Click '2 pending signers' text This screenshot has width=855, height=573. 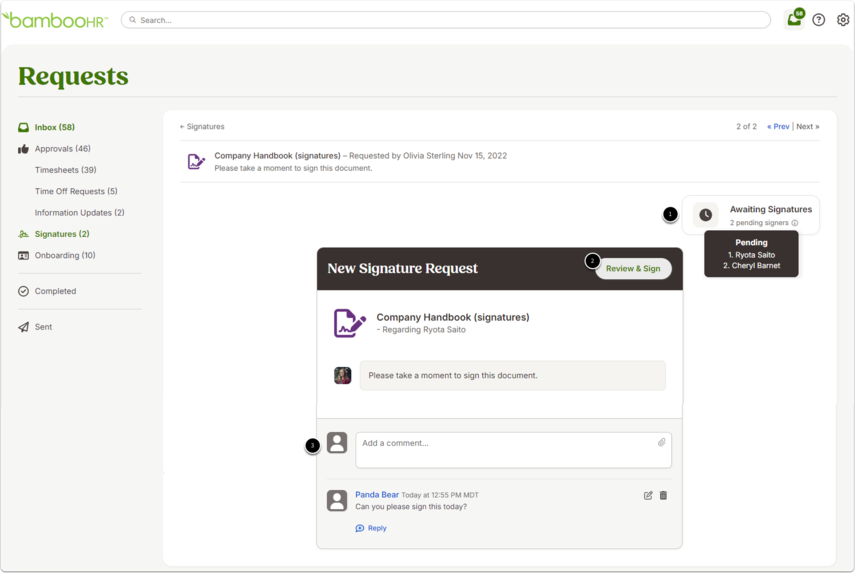pos(759,223)
